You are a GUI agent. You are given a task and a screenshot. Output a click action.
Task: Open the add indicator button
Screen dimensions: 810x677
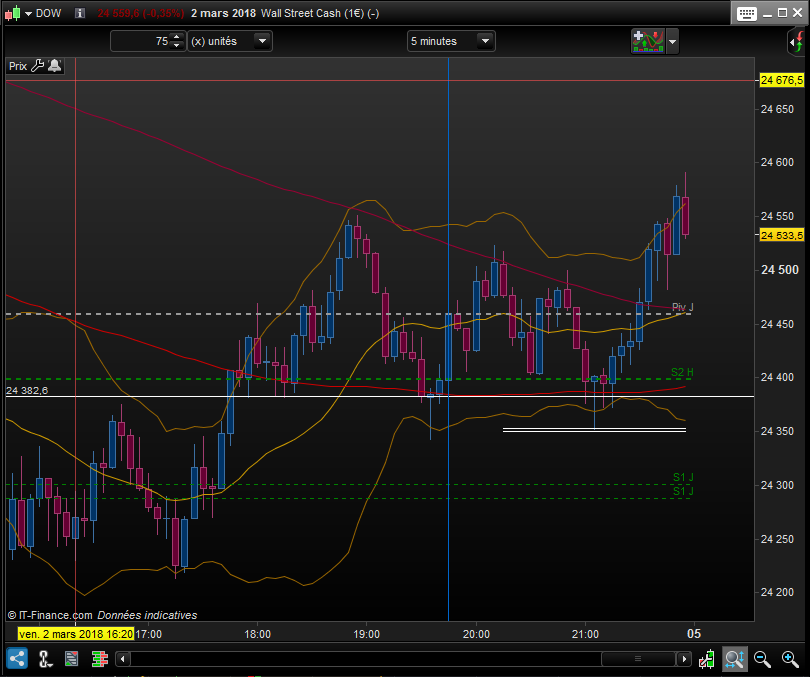[648, 41]
